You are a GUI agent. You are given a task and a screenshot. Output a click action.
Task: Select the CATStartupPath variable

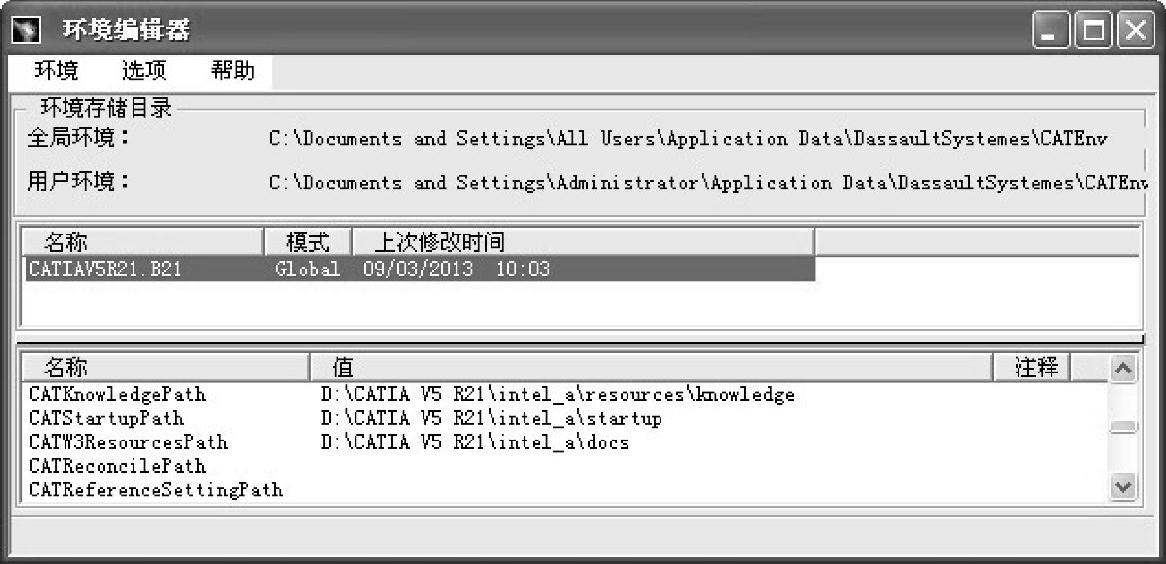click(x=106, y=418)
